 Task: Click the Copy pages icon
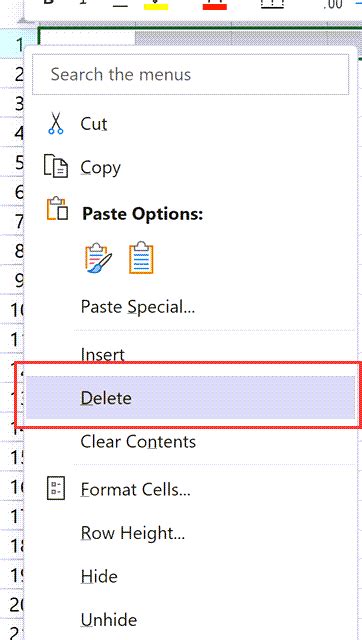tap(56, 166)
